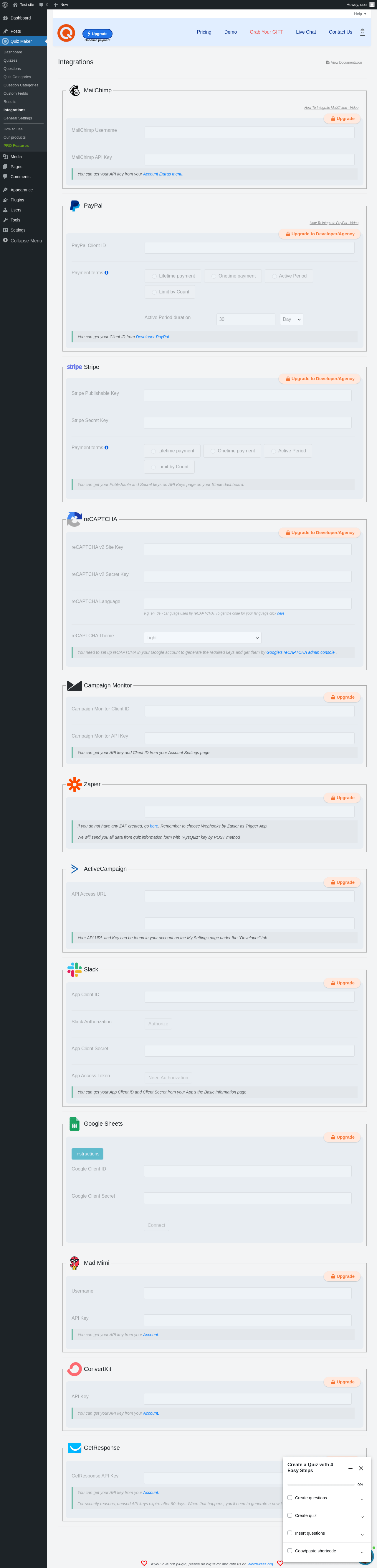The height and width of the screenshot is (1568, 377).
Task: Click the quiz steps 0% progress bar
Action: 320,1485
